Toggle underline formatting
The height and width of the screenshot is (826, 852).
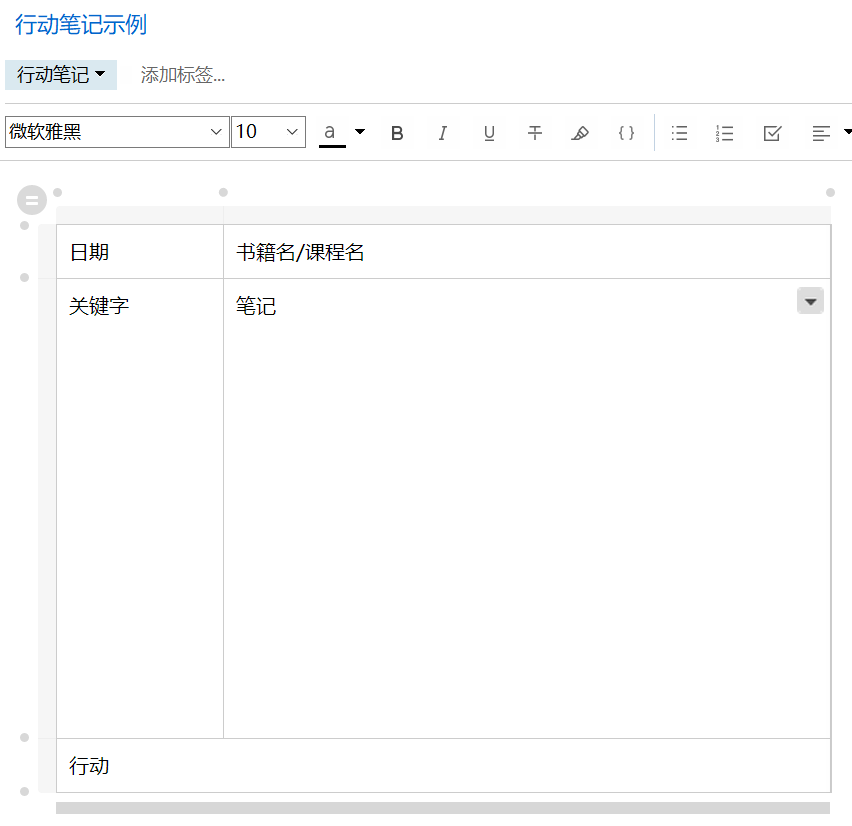(489, 133)
